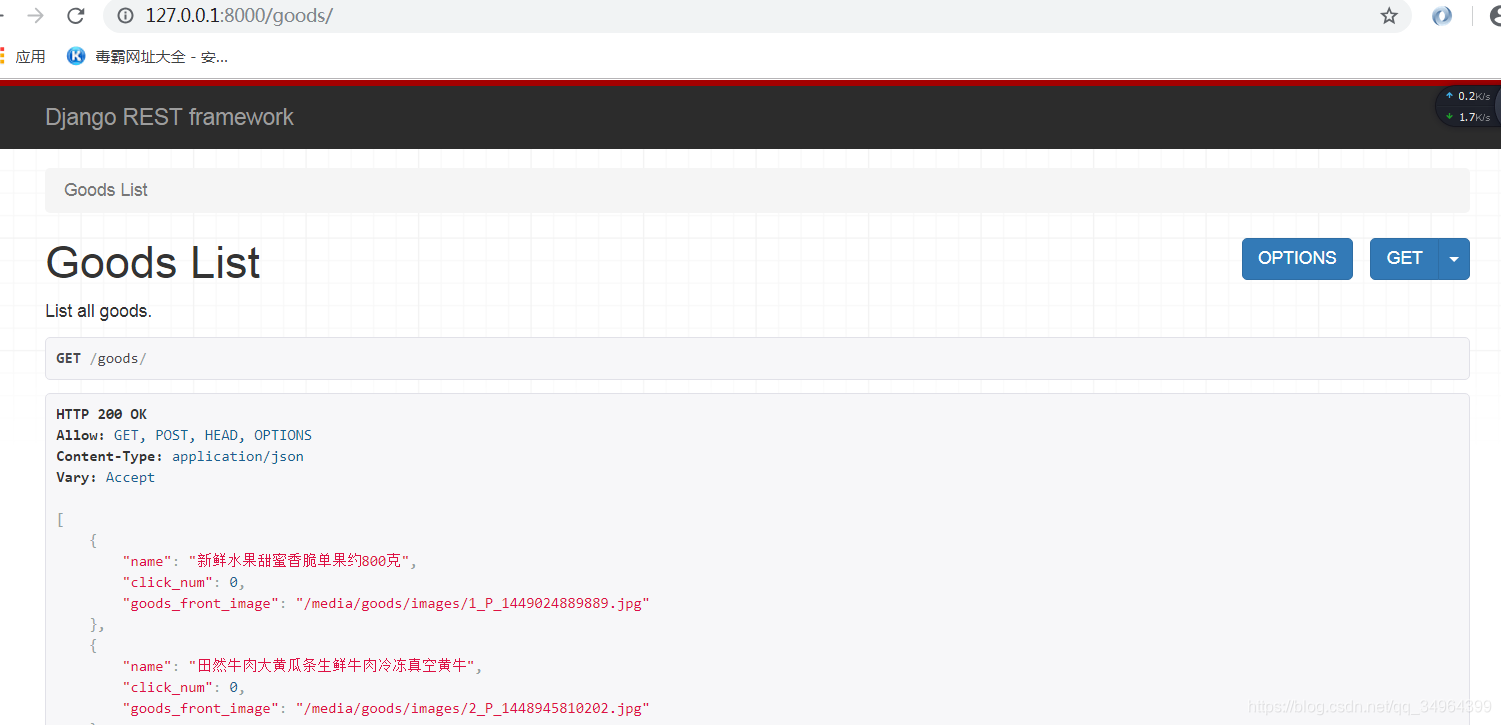This screenshot has width=1501, height=725.
Task: Bookmark this page with the star icon
Action: [x=1389, y=15]
